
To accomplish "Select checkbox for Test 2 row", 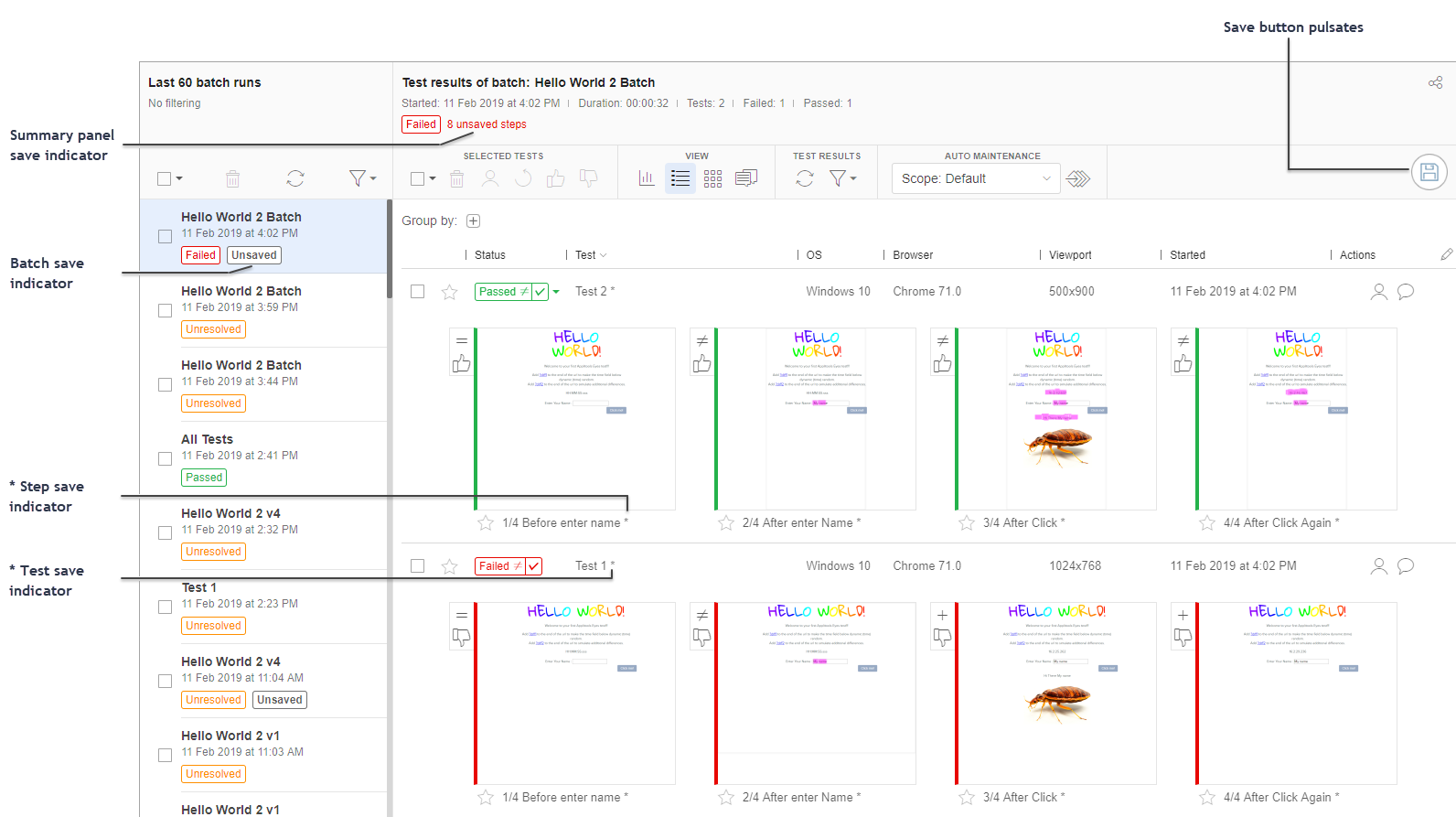I will pos(418,292).
